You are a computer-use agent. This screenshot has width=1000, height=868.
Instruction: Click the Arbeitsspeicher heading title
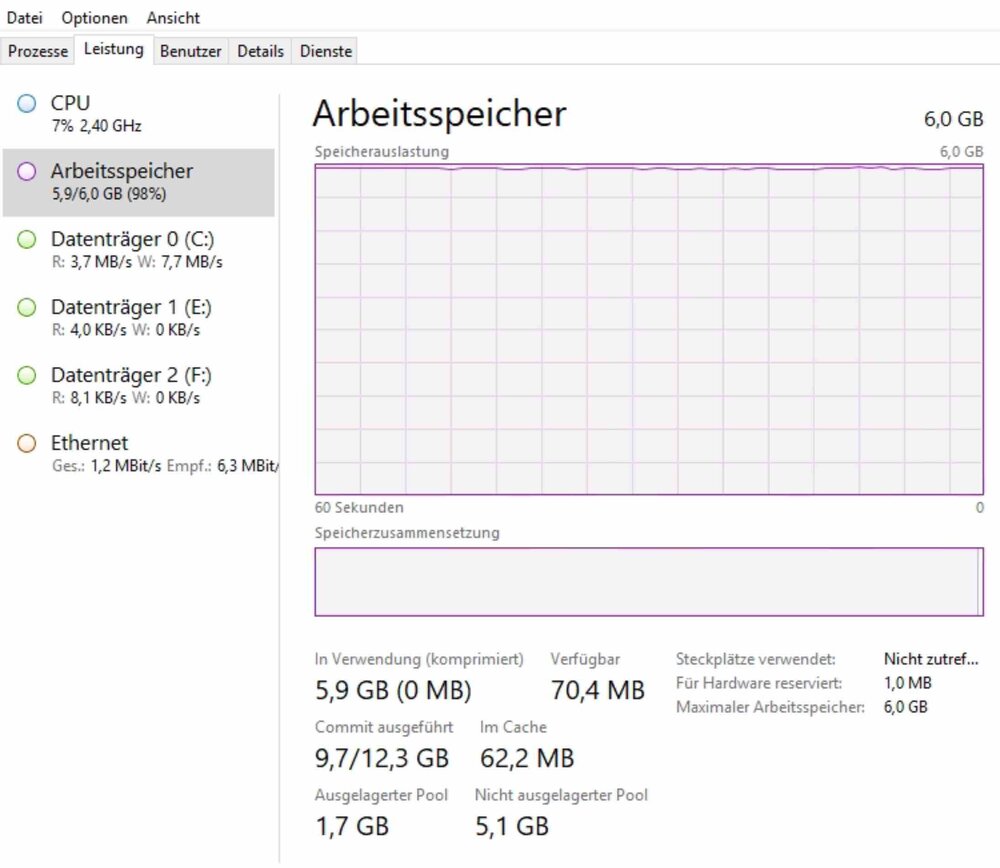[x=439, y=114]
